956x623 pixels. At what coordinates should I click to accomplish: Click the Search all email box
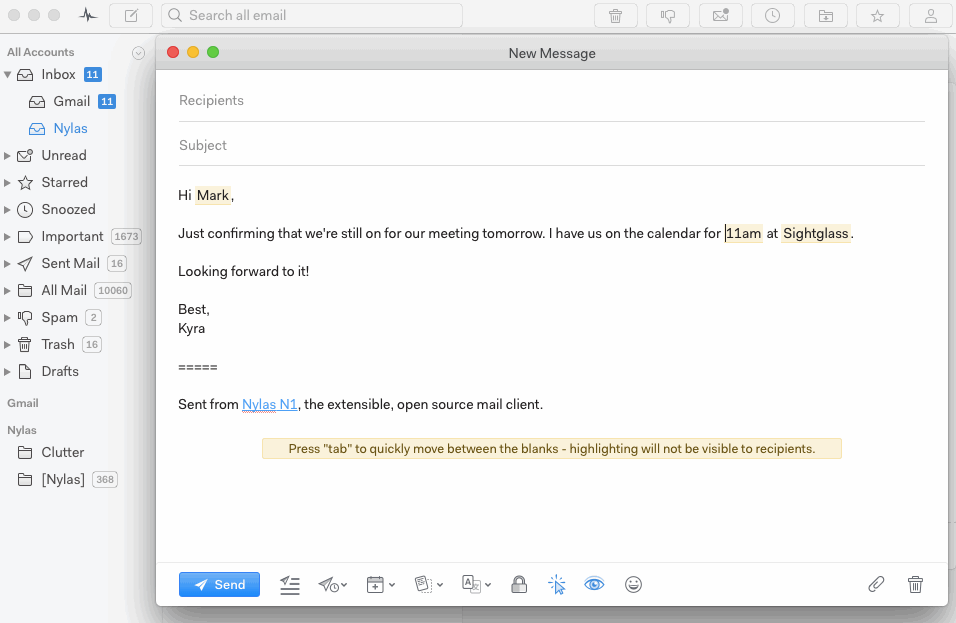point(312,16)
